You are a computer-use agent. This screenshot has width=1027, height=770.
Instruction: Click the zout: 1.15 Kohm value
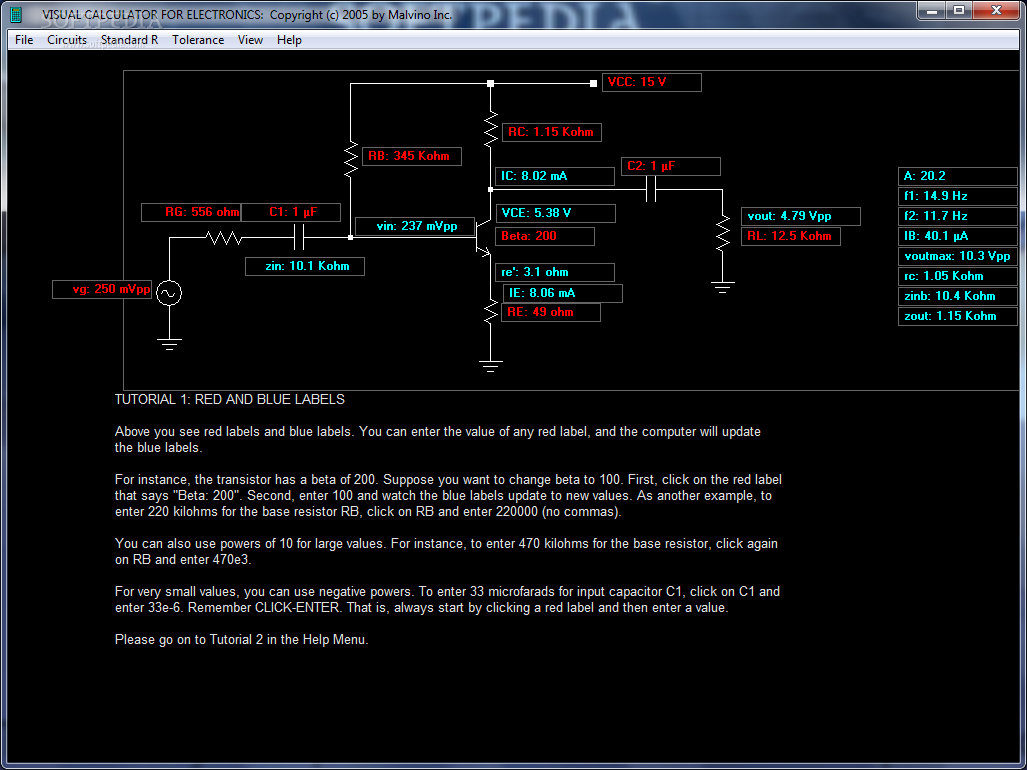pos(958,316)
